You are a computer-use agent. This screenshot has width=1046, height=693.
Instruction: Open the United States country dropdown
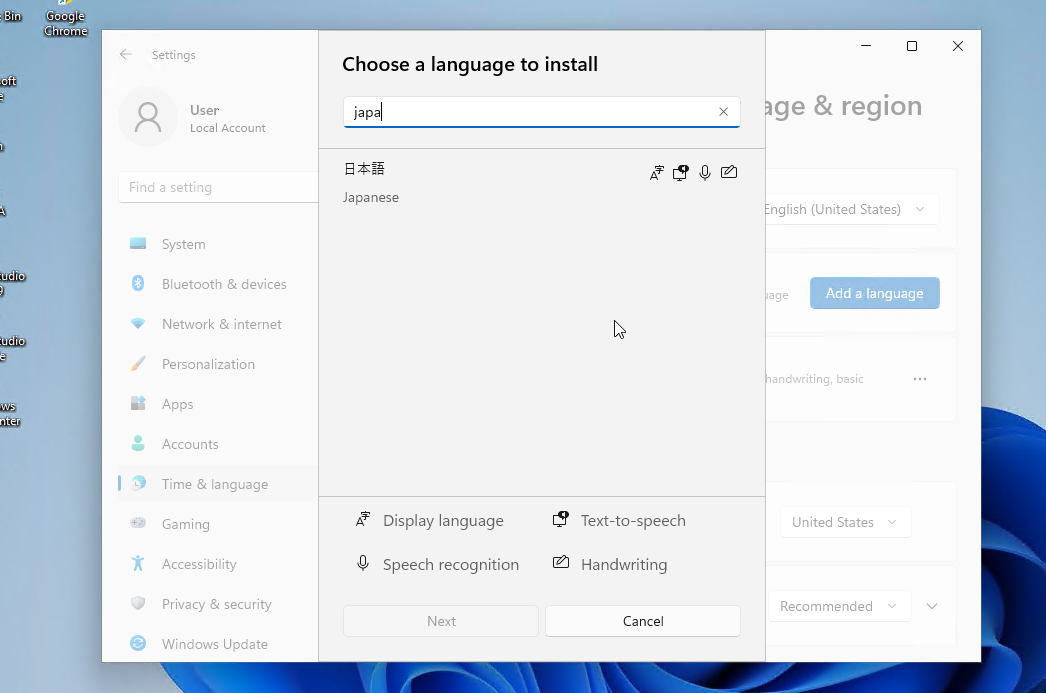[844, 522]
